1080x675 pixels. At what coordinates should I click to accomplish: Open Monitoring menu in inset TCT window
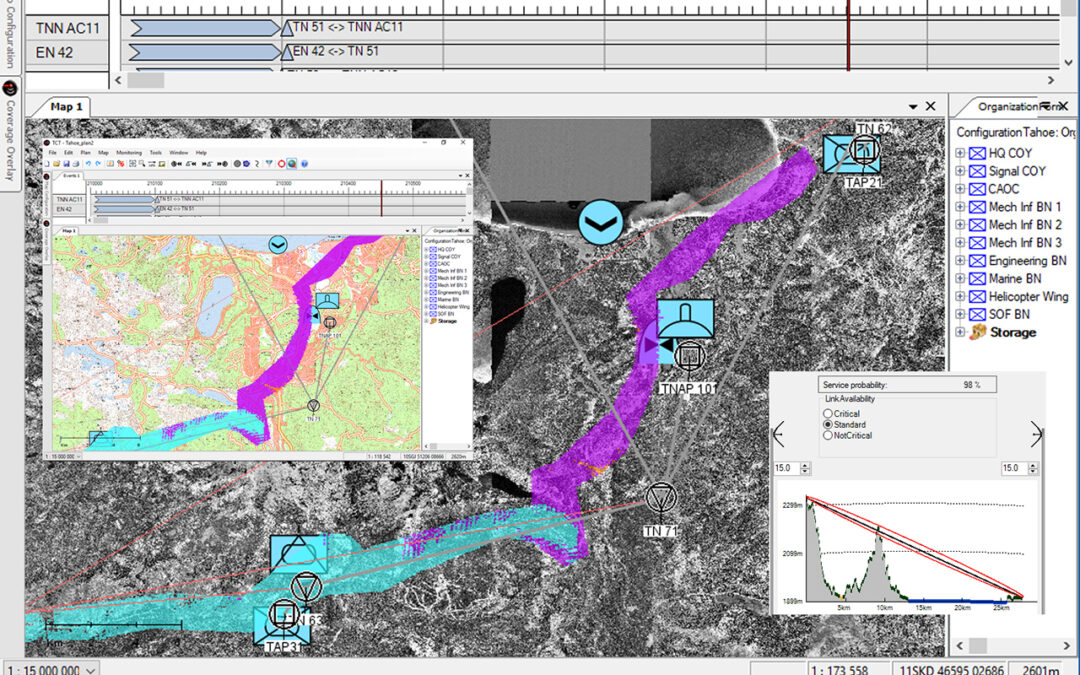(x=129, y=153)
